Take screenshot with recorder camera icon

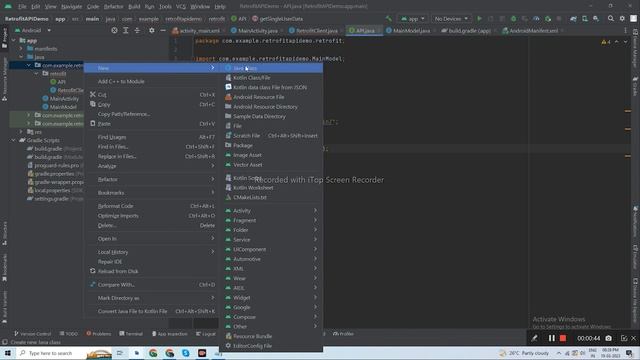(608, 338)
